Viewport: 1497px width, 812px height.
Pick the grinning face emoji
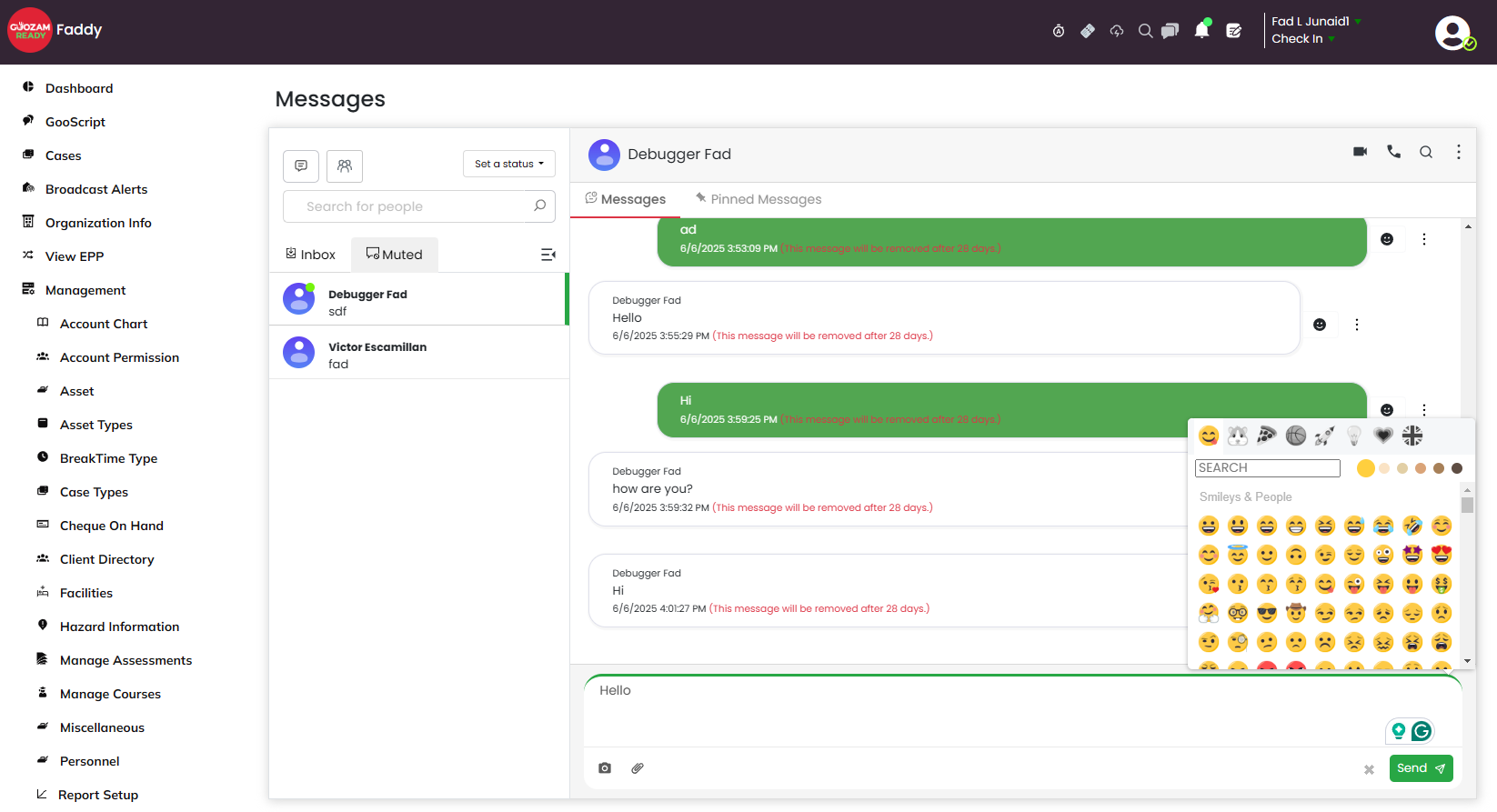click(1209, 526)
